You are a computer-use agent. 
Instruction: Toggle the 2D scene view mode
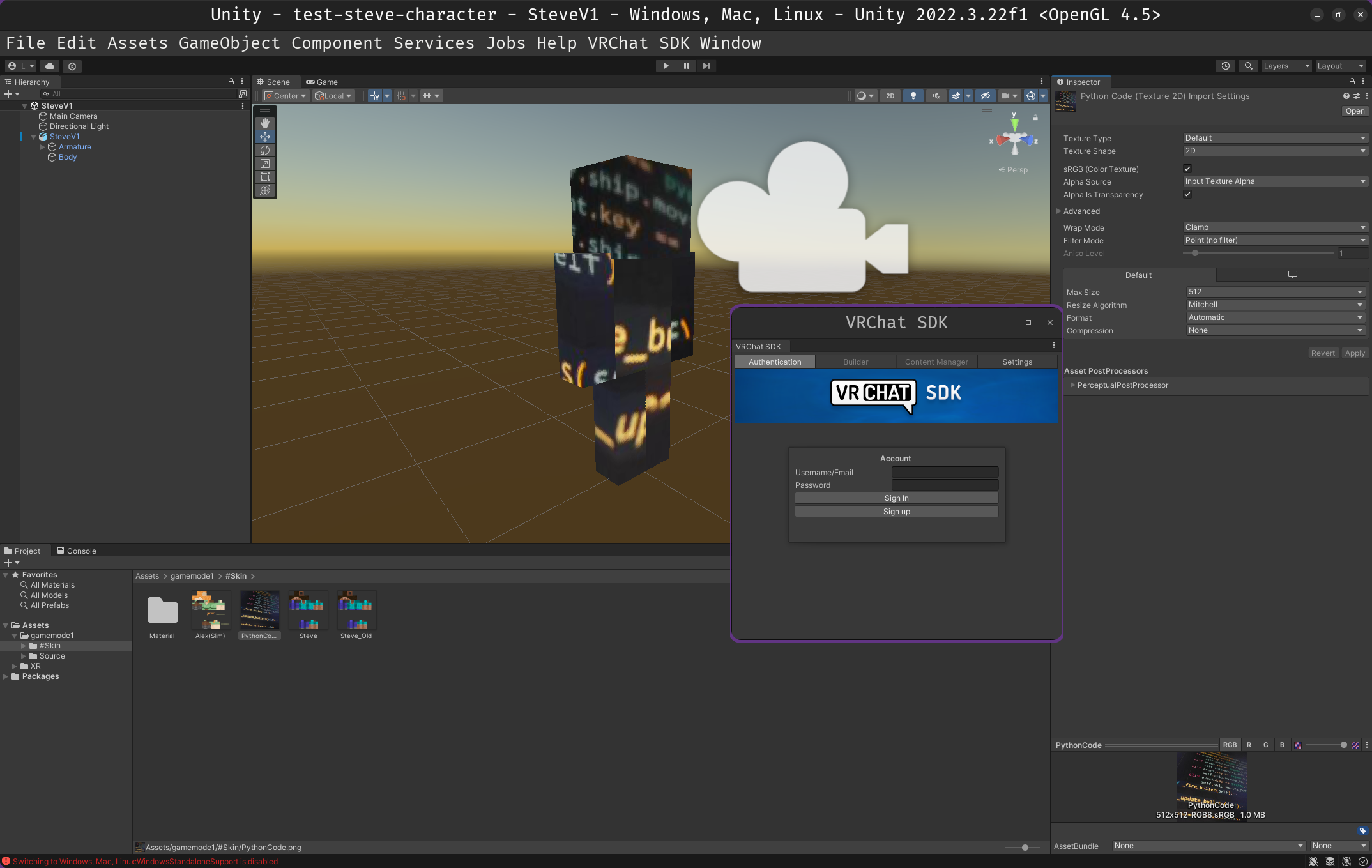point(890,96)
